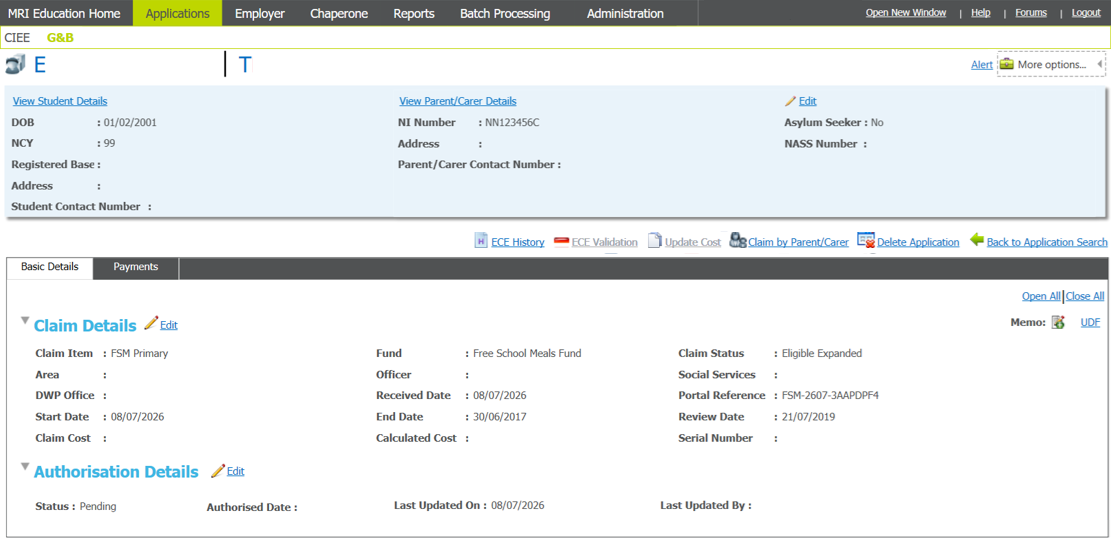Image resolution: width=1111 pixels, height=540 pixels.
Task: Click the Pending status value
Action: [x=98, y=507]
